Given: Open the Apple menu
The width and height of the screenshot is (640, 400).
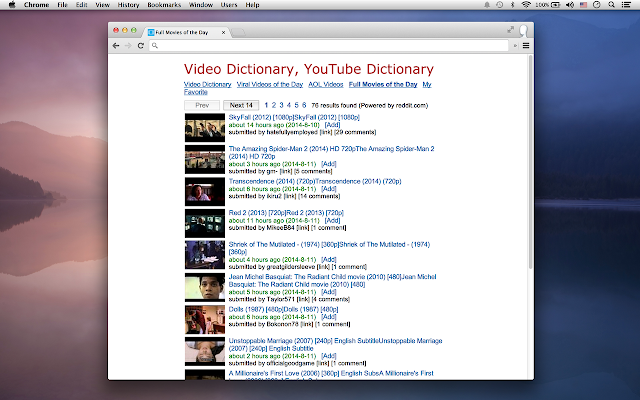Looking at the screenshot, I should pos(12,5).
